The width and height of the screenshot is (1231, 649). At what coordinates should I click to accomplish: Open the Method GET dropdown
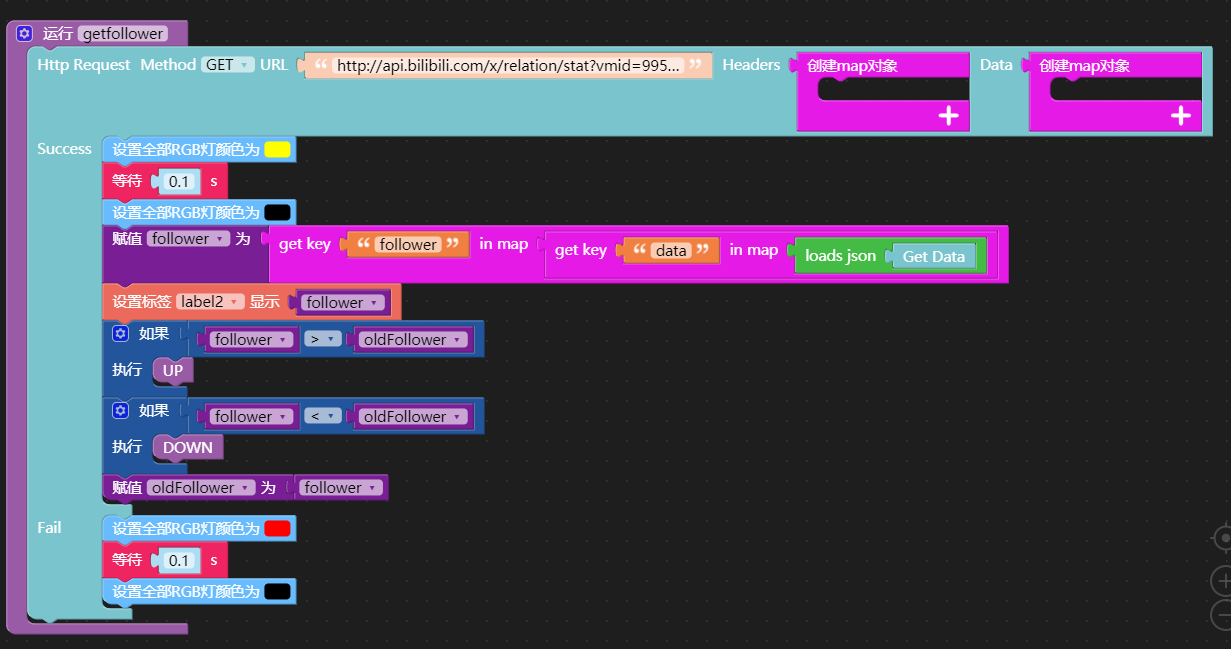point(227,65)
